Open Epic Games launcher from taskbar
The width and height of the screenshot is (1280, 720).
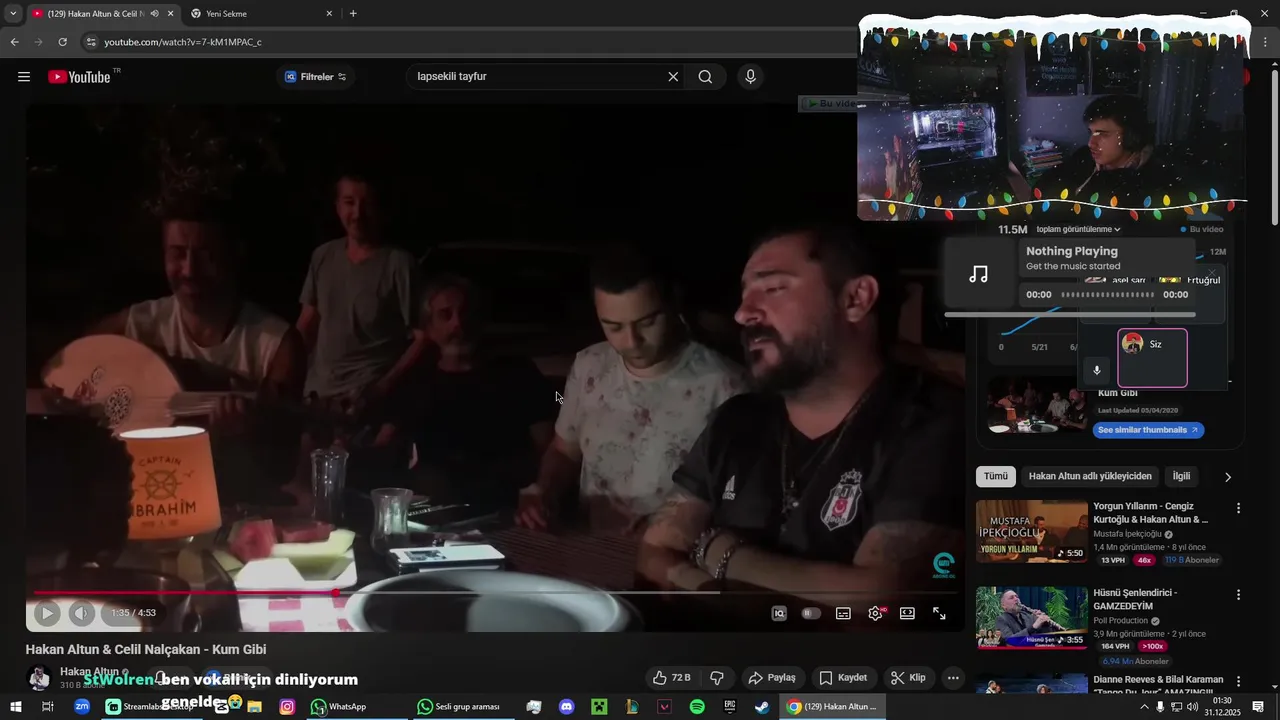(x=730, y=707)
